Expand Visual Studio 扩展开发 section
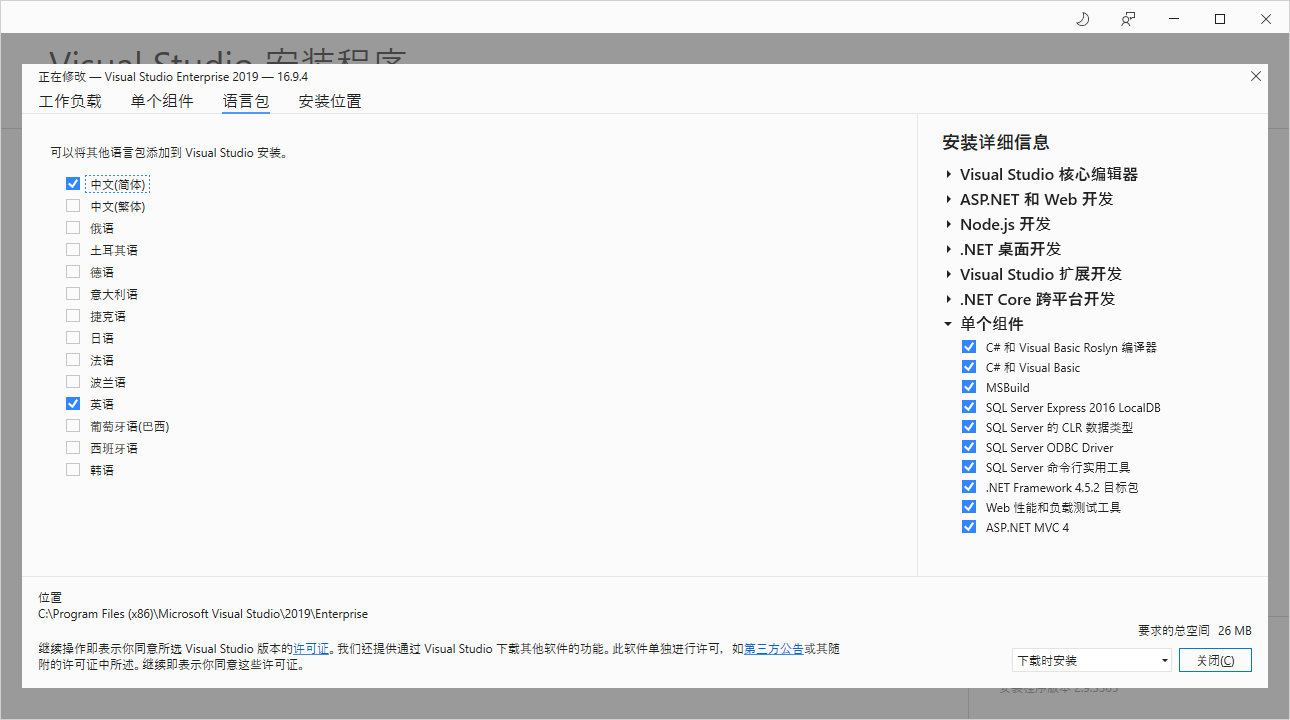Image resolution: width=1290 pixels, height=720 pixels. 948,274
